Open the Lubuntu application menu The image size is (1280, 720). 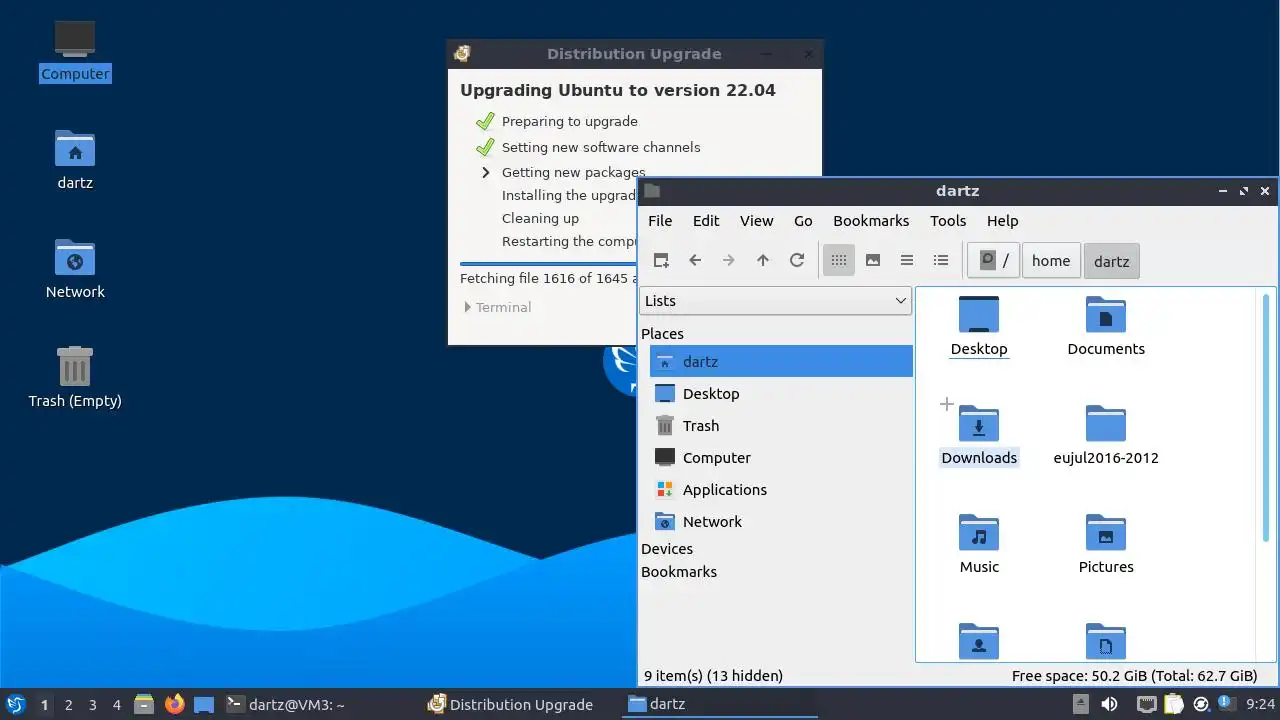[x=15, y=704]
